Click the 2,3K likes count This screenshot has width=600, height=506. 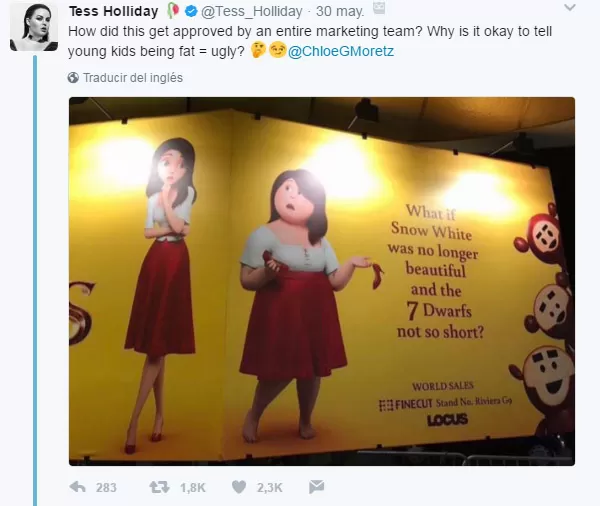point(270,487)
